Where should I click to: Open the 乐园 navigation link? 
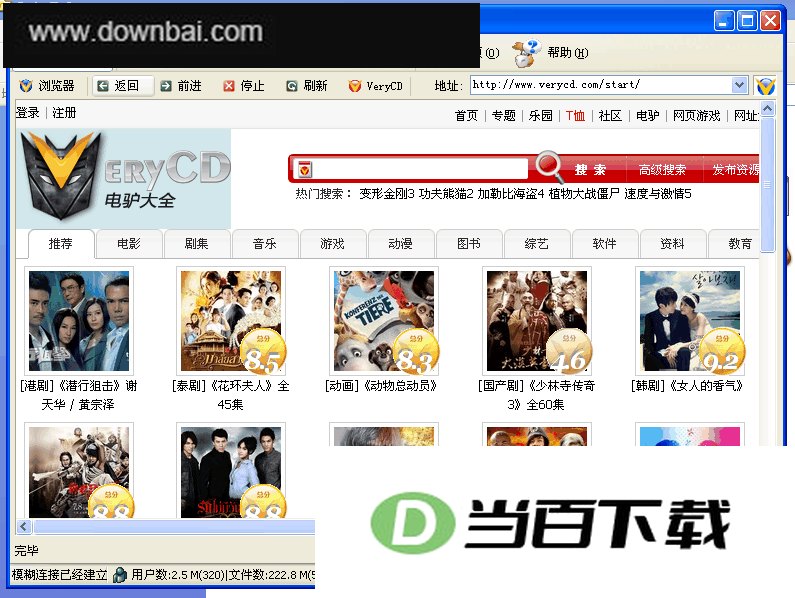coord(540,116)
